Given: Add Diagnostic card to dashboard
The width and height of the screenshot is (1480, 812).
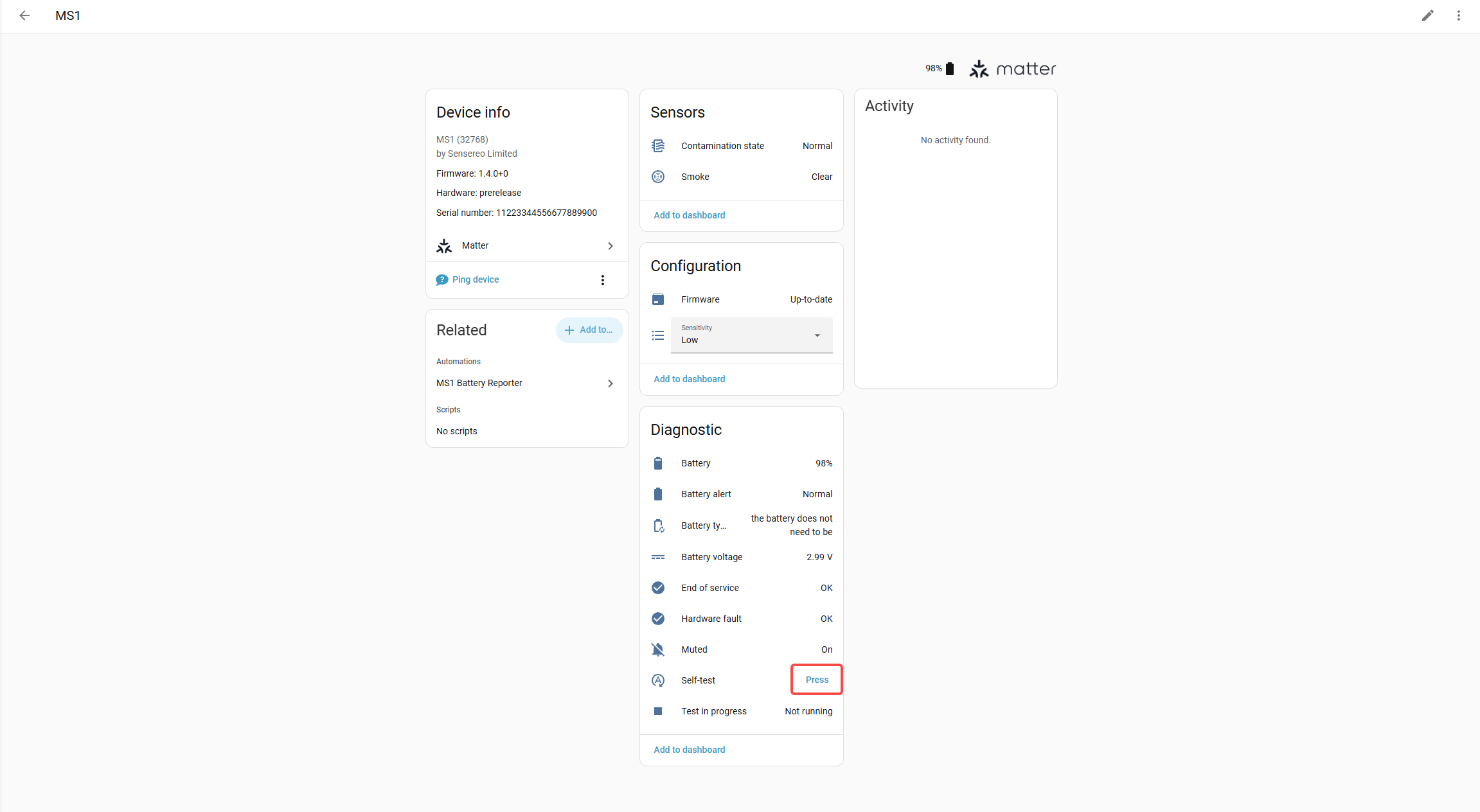Looking at the screenshot, I should click(689, 750).
